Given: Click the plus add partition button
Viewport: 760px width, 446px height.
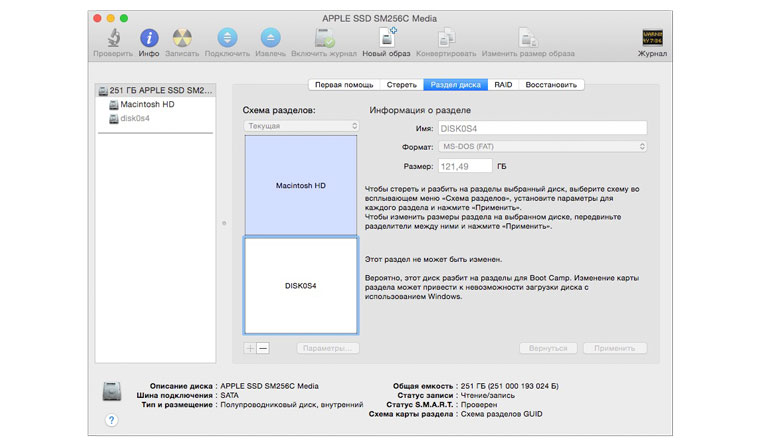Looking at the screenshot, I should 250,348.
